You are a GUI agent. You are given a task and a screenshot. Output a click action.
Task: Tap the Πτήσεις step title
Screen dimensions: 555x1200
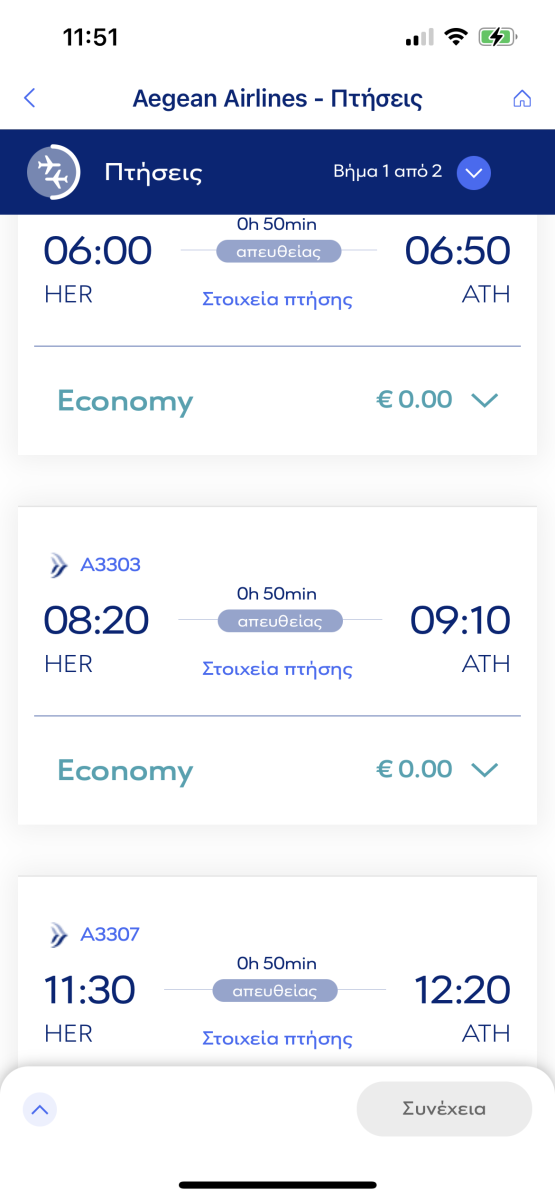point(153,172)
